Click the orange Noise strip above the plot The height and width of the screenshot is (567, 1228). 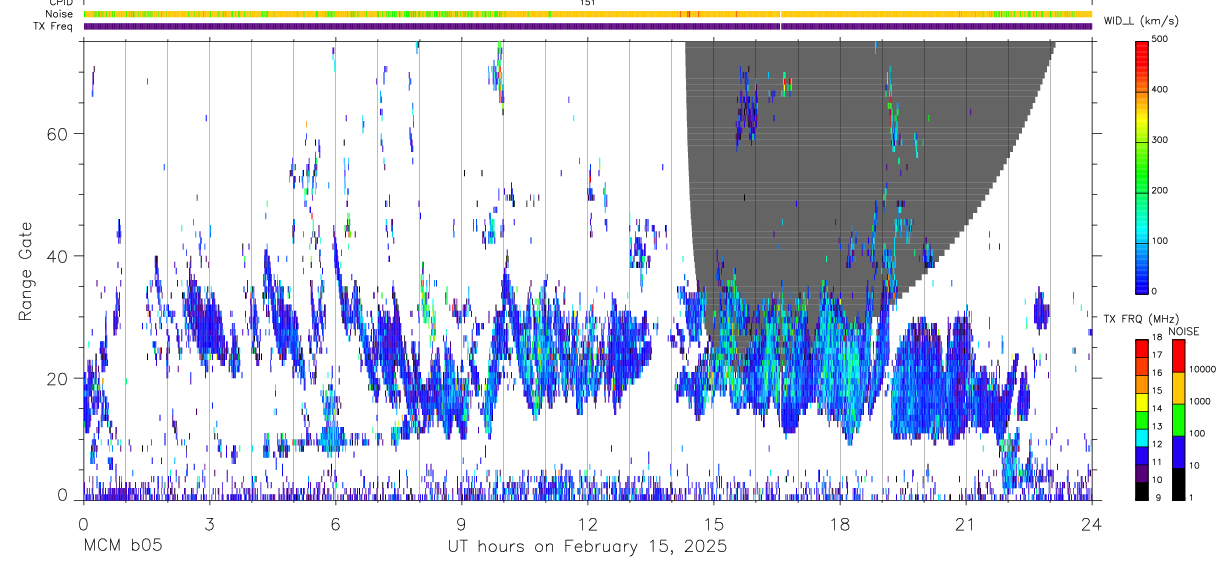[587, 14]
